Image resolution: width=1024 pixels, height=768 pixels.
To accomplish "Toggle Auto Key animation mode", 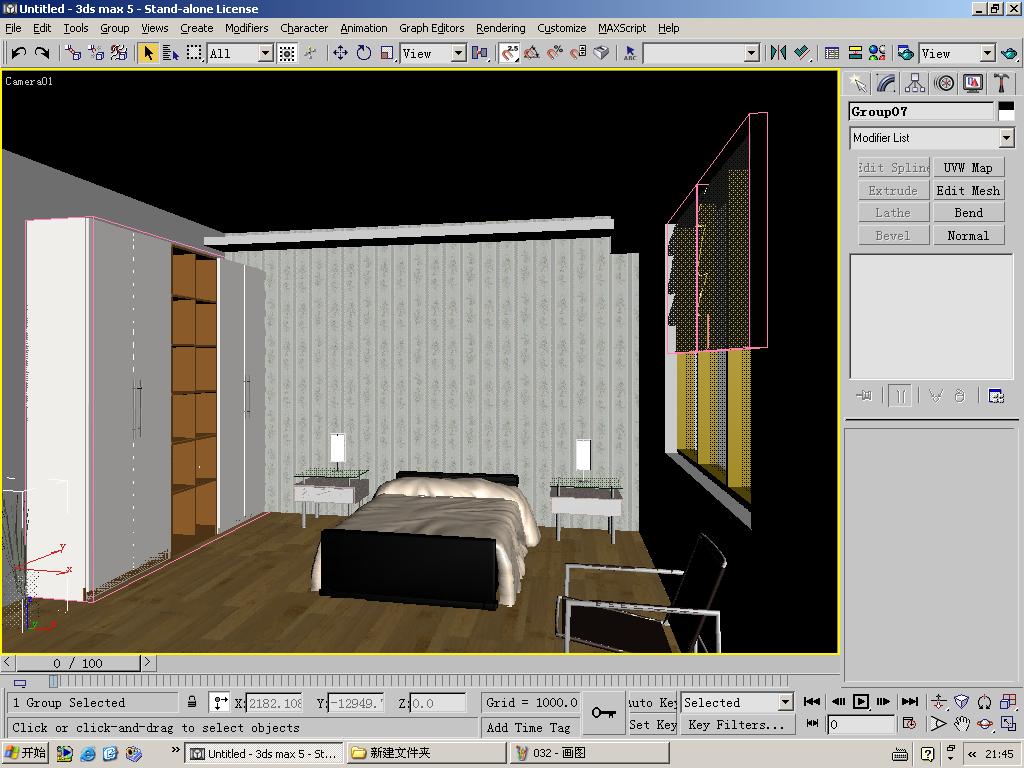I will point(652,703).
